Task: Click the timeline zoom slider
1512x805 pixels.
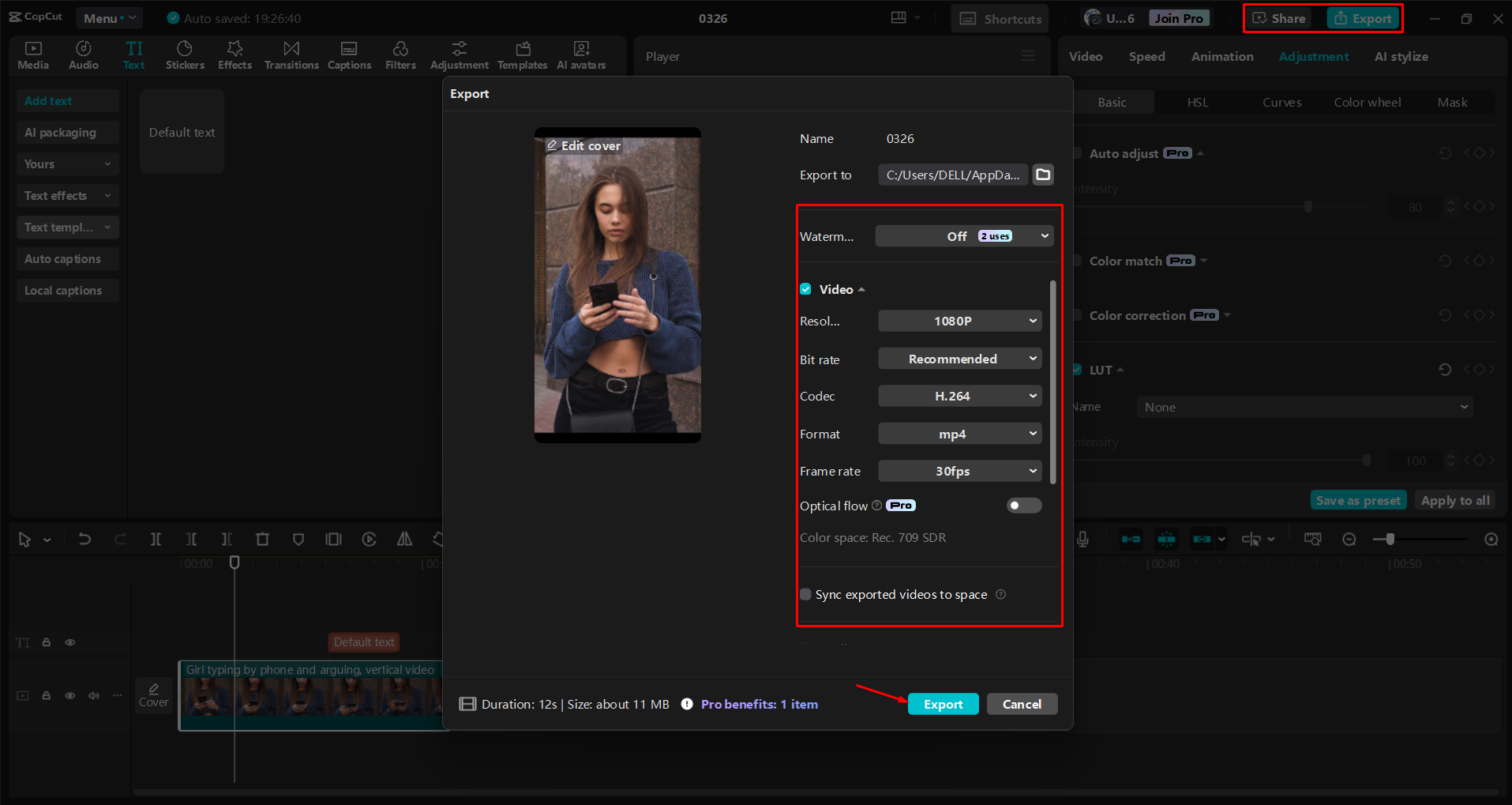Action: pyautogui.click(x=1390, y=539)
